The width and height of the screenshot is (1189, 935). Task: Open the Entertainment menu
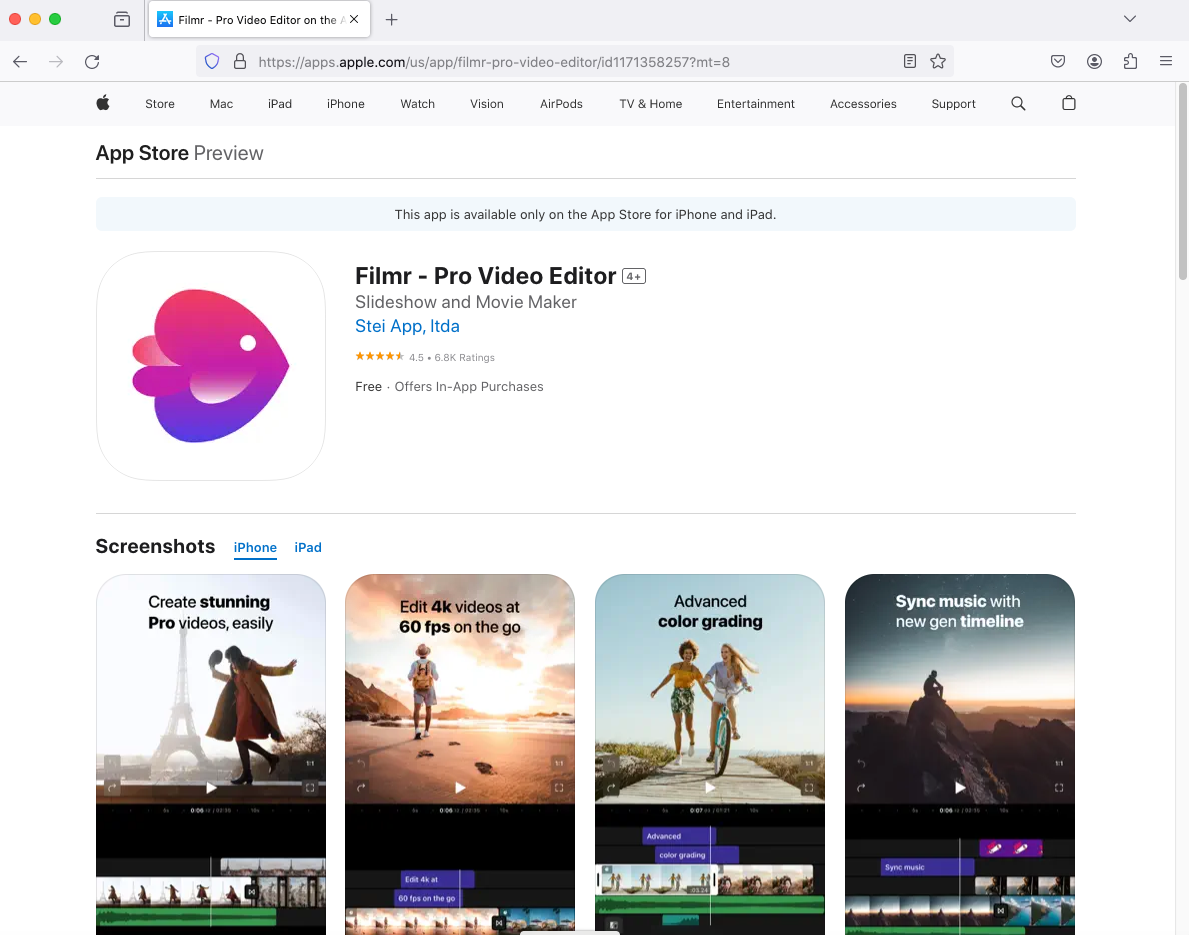pos(756,104)
